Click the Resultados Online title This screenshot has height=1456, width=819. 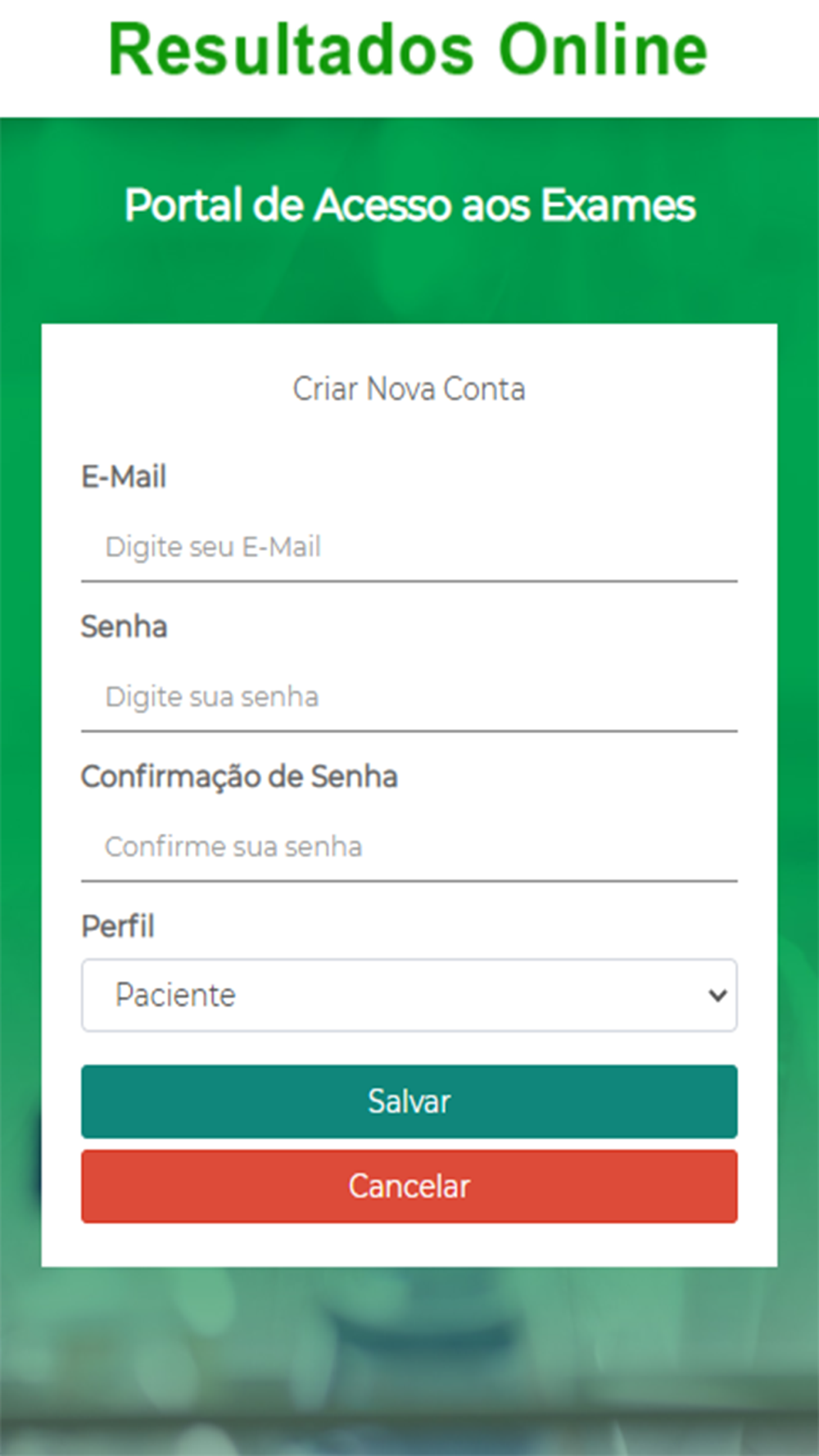(x=408, y=49)
